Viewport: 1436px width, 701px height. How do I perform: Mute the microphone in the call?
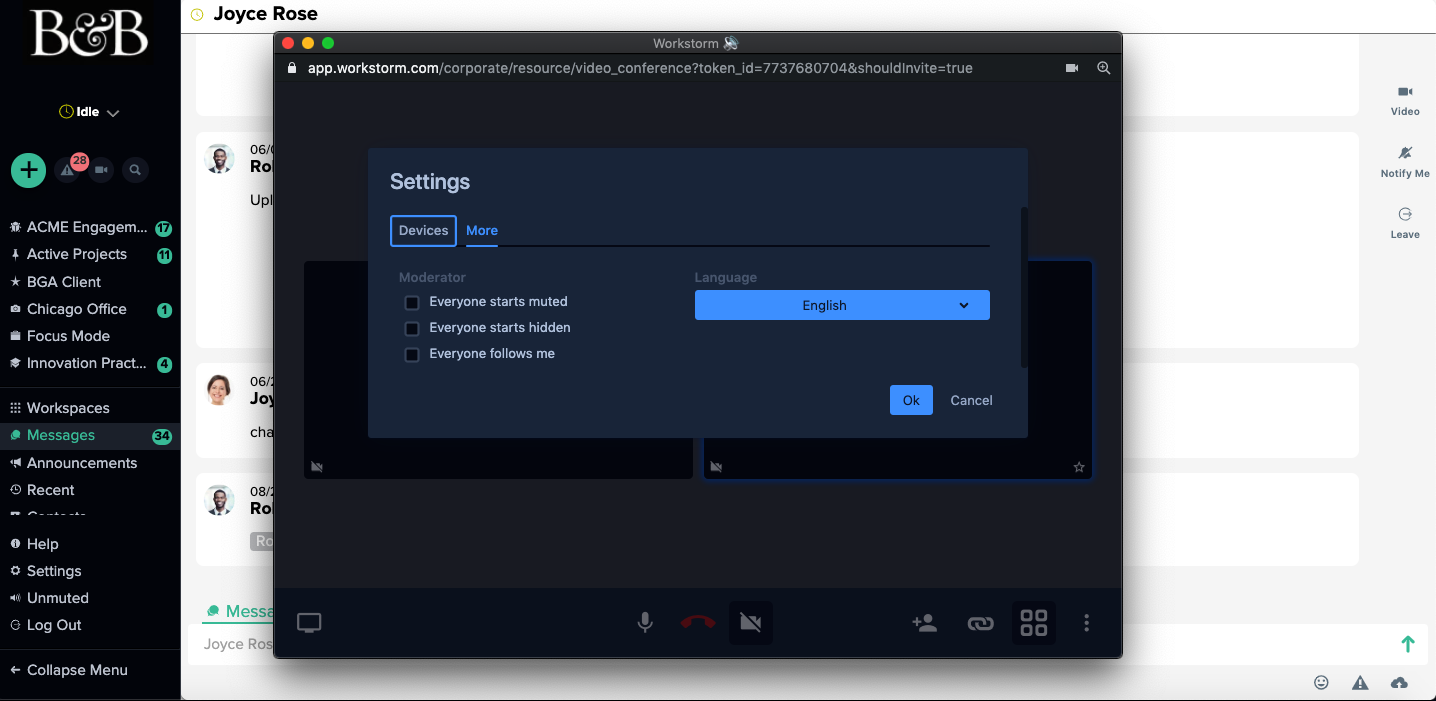pos(645,623)
